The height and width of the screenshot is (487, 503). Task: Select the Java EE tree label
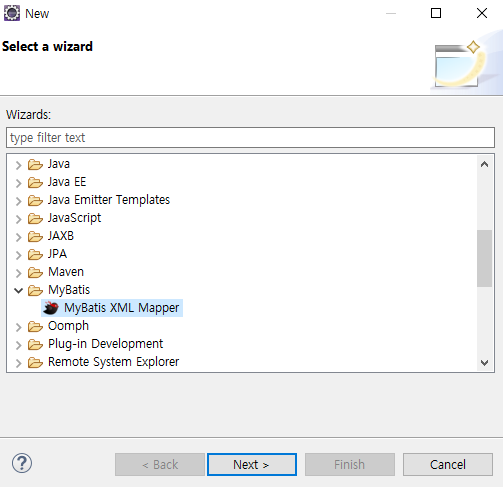(x=67, y=182)
